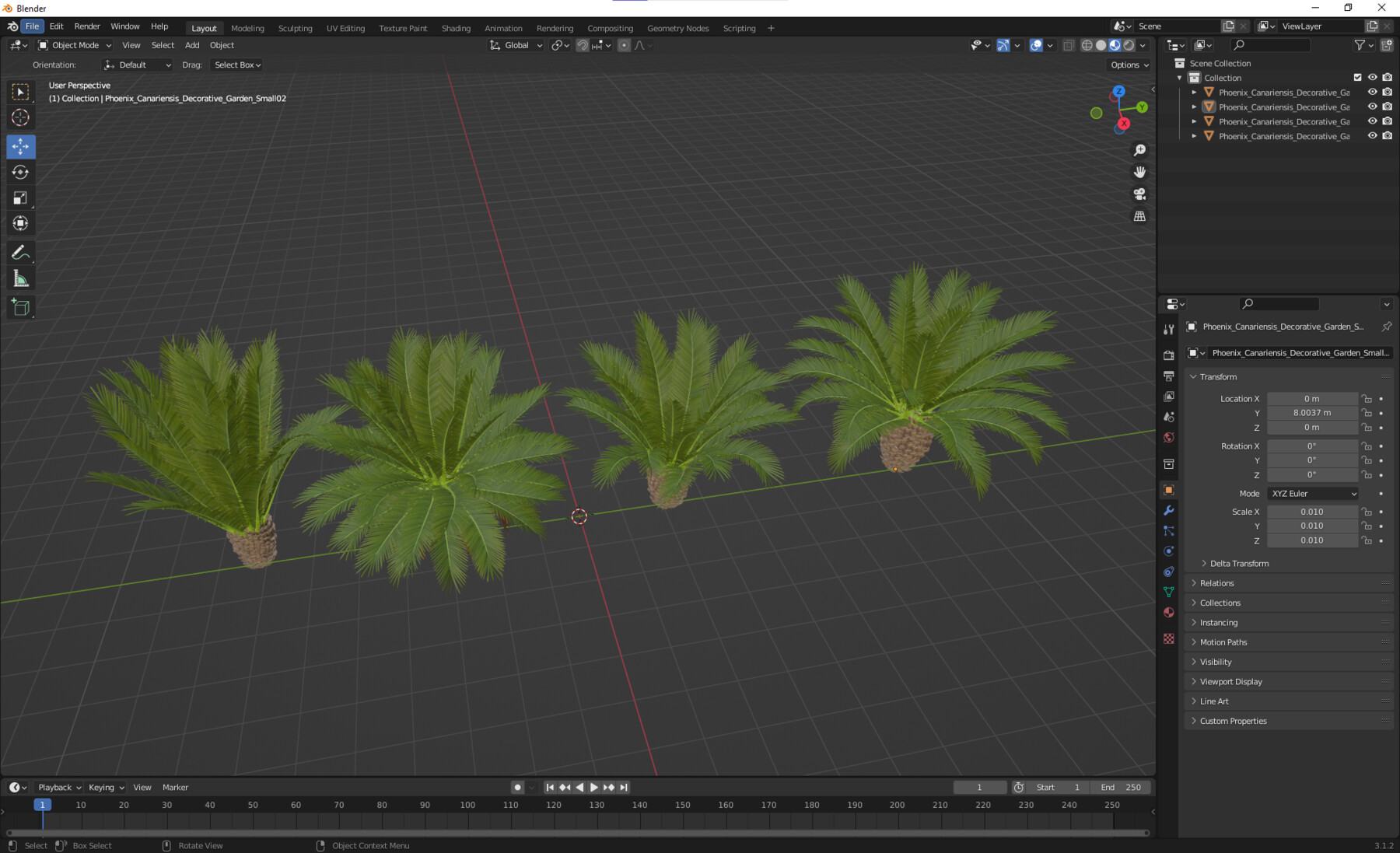Expand the Relations panel

[1218, 582]
